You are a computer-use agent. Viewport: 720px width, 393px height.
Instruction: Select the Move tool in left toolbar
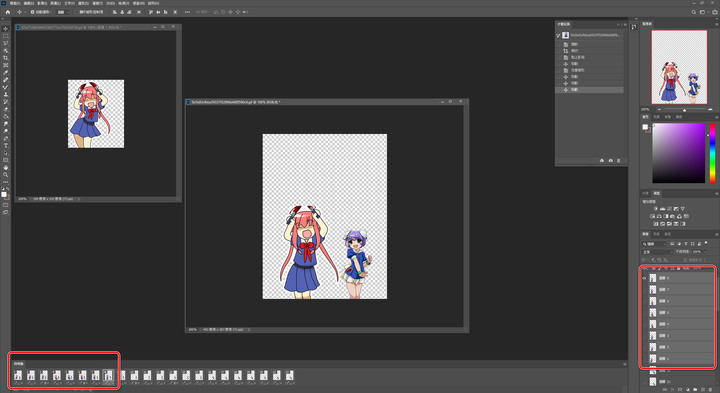(x=6, y=29)
